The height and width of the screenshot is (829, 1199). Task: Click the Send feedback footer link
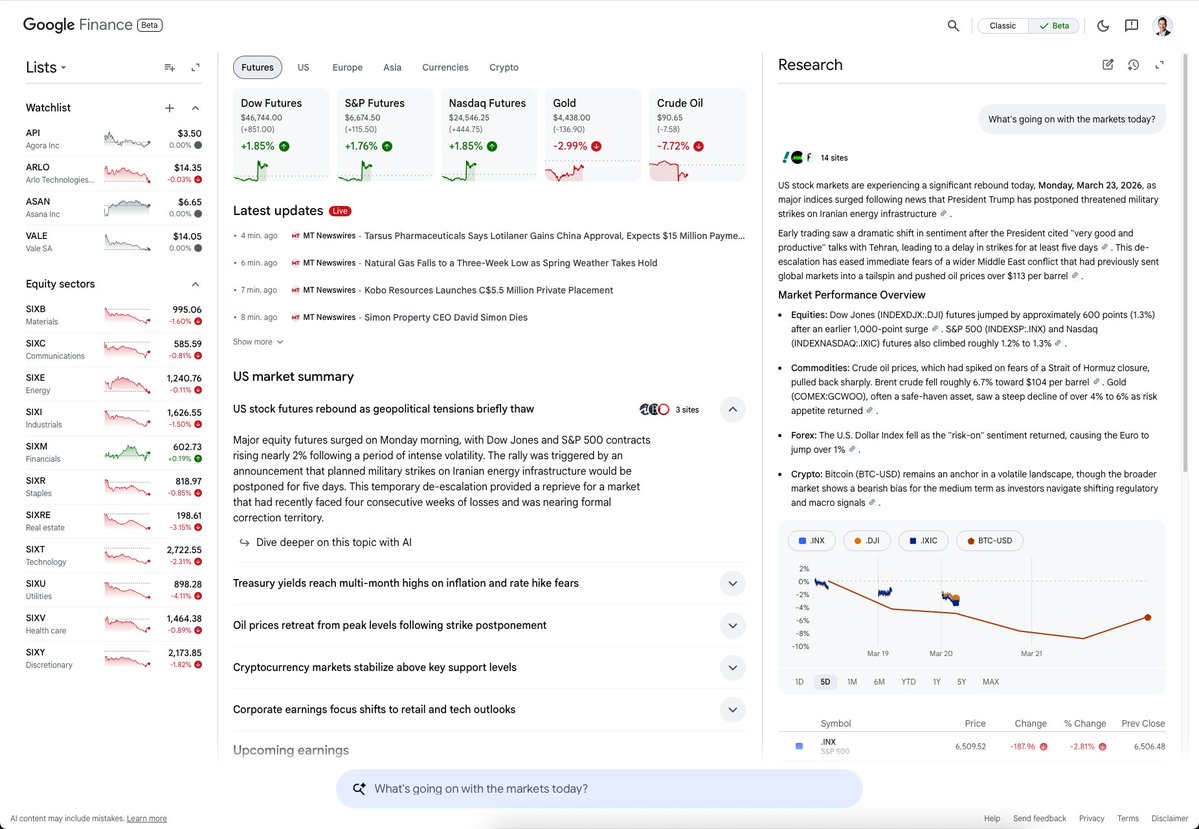coord(1039,818)
